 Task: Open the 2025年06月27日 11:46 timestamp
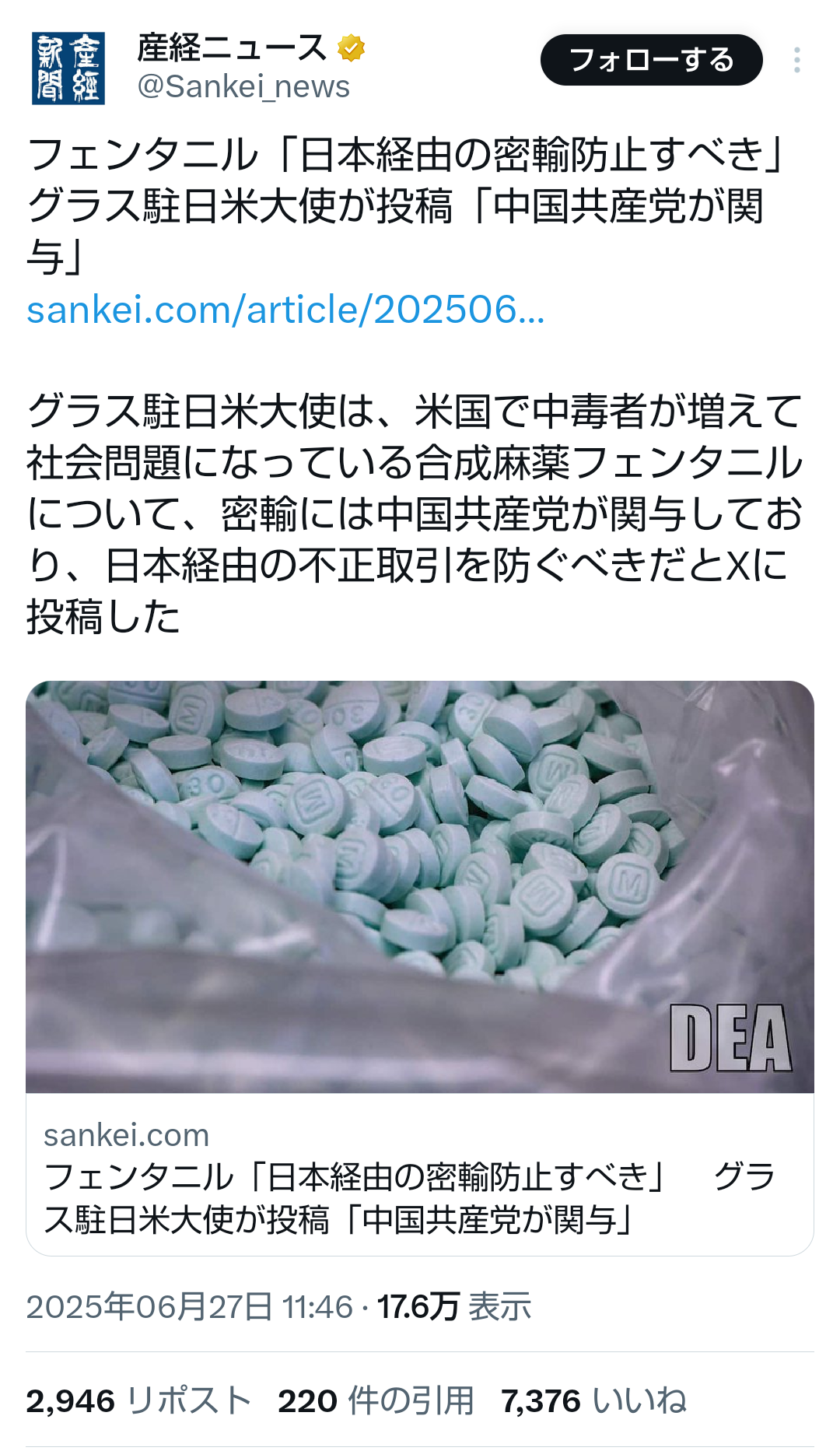click(x=190, y=1306)
